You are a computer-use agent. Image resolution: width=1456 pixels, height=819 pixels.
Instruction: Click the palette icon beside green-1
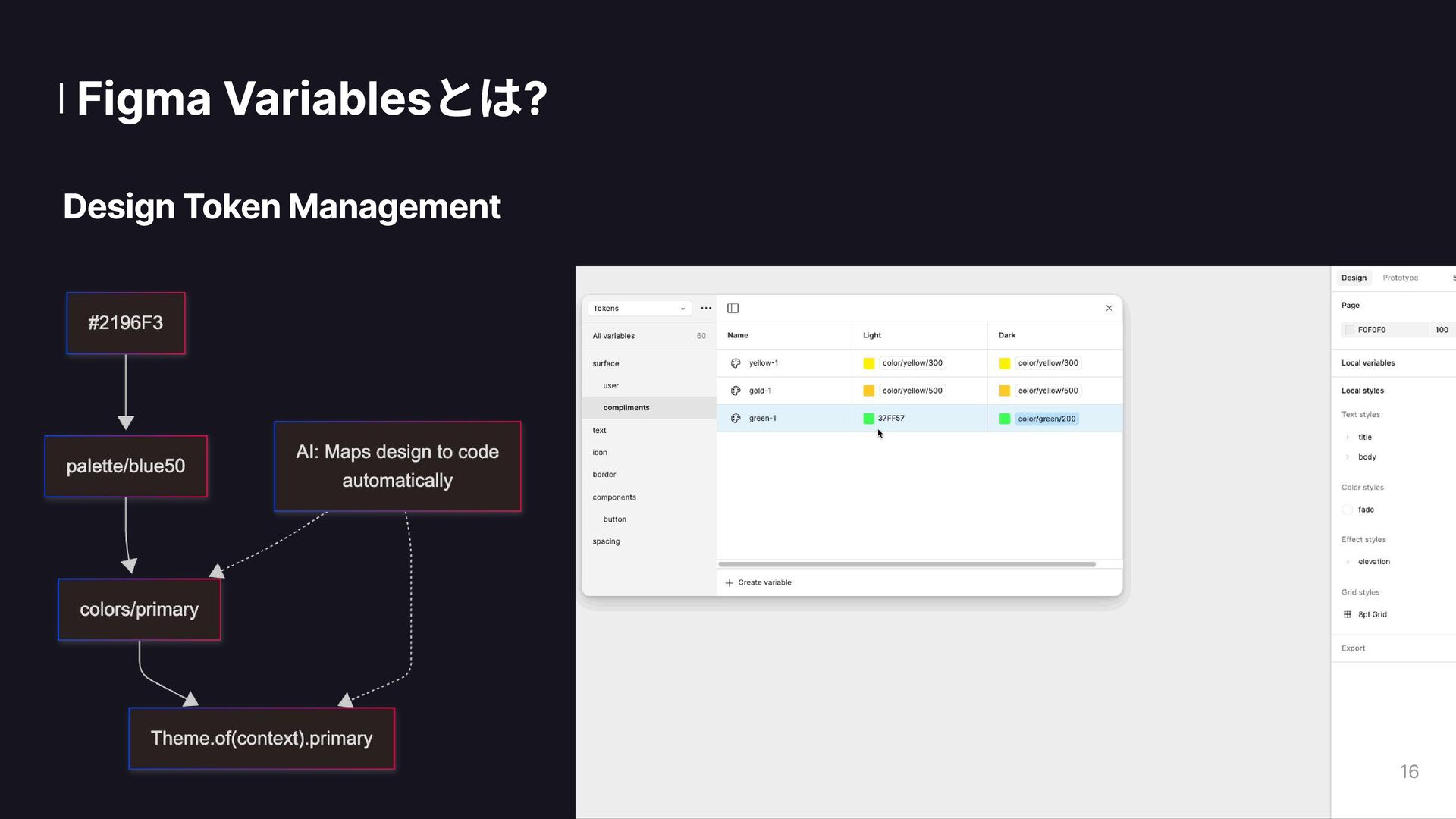(x=735, y=419)
